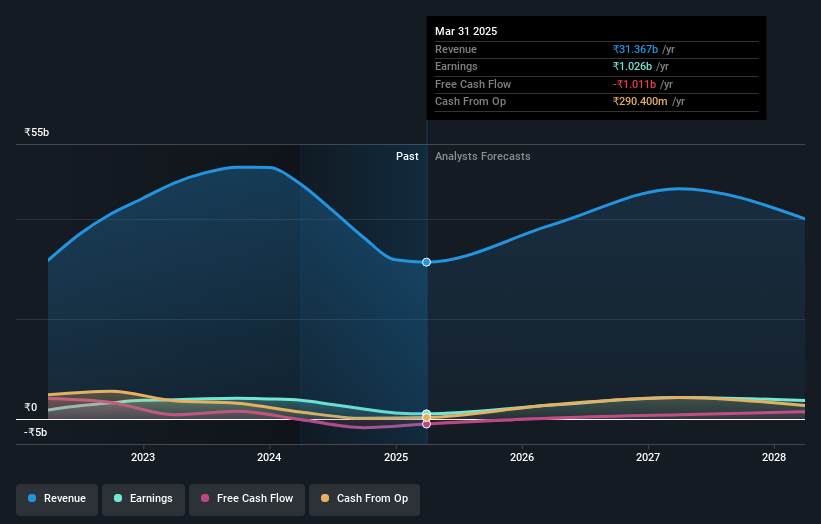821x524 pixels.
Task: Click the ₹290.400m cash from op value
Action: [x=640, y=102]
